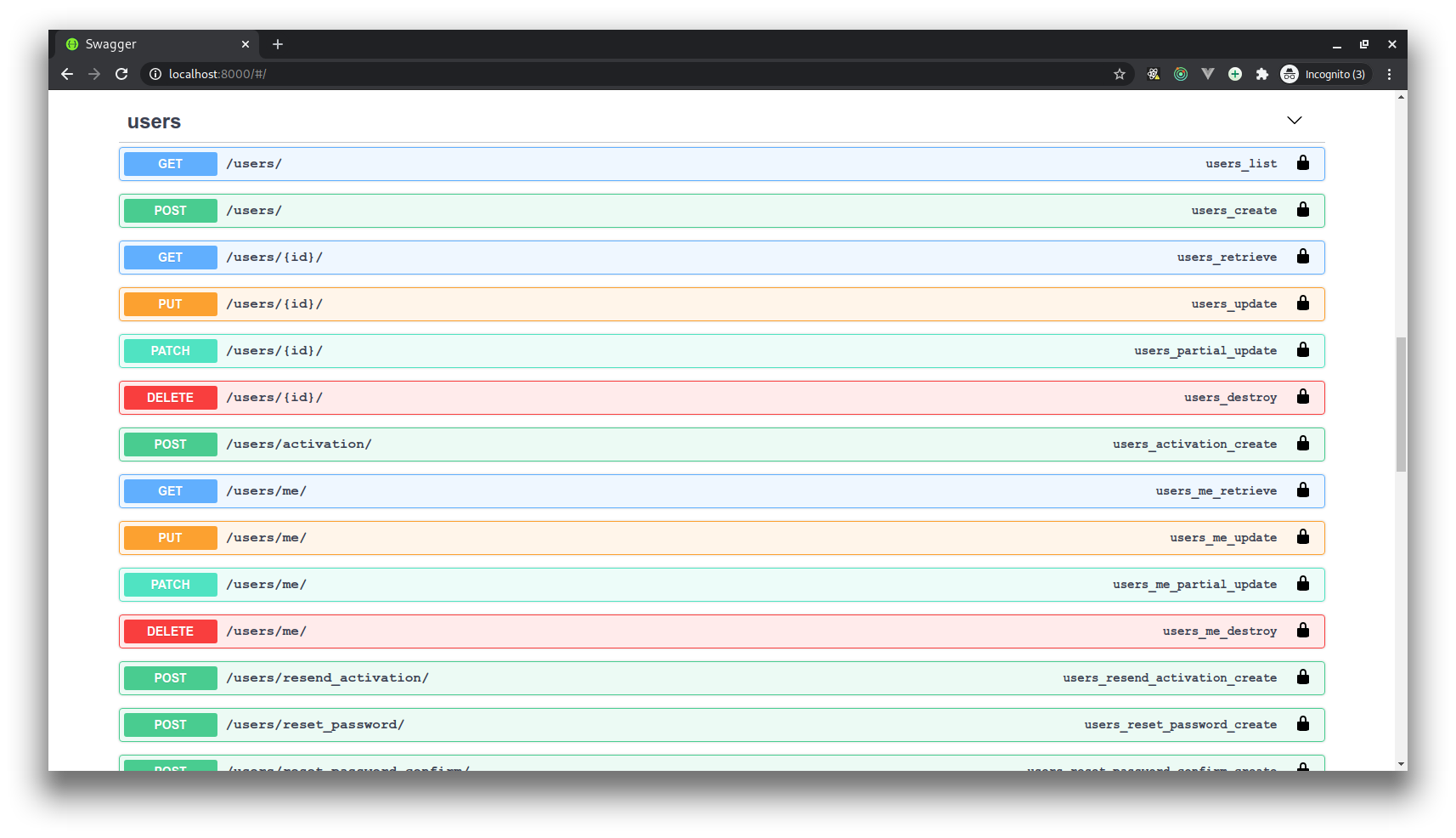Click the lock beside users_resend_activation_create

[x=1302, y=677]
